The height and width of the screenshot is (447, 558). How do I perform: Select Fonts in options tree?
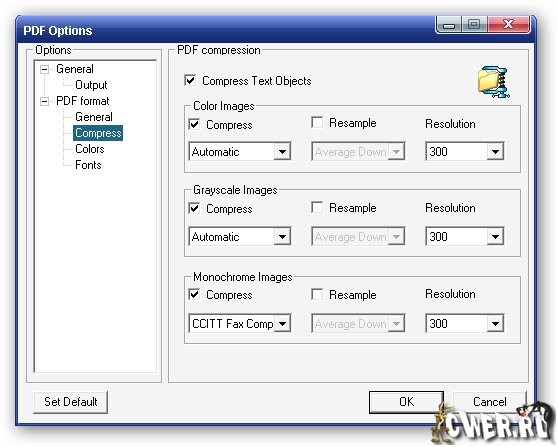click(88, 165)
